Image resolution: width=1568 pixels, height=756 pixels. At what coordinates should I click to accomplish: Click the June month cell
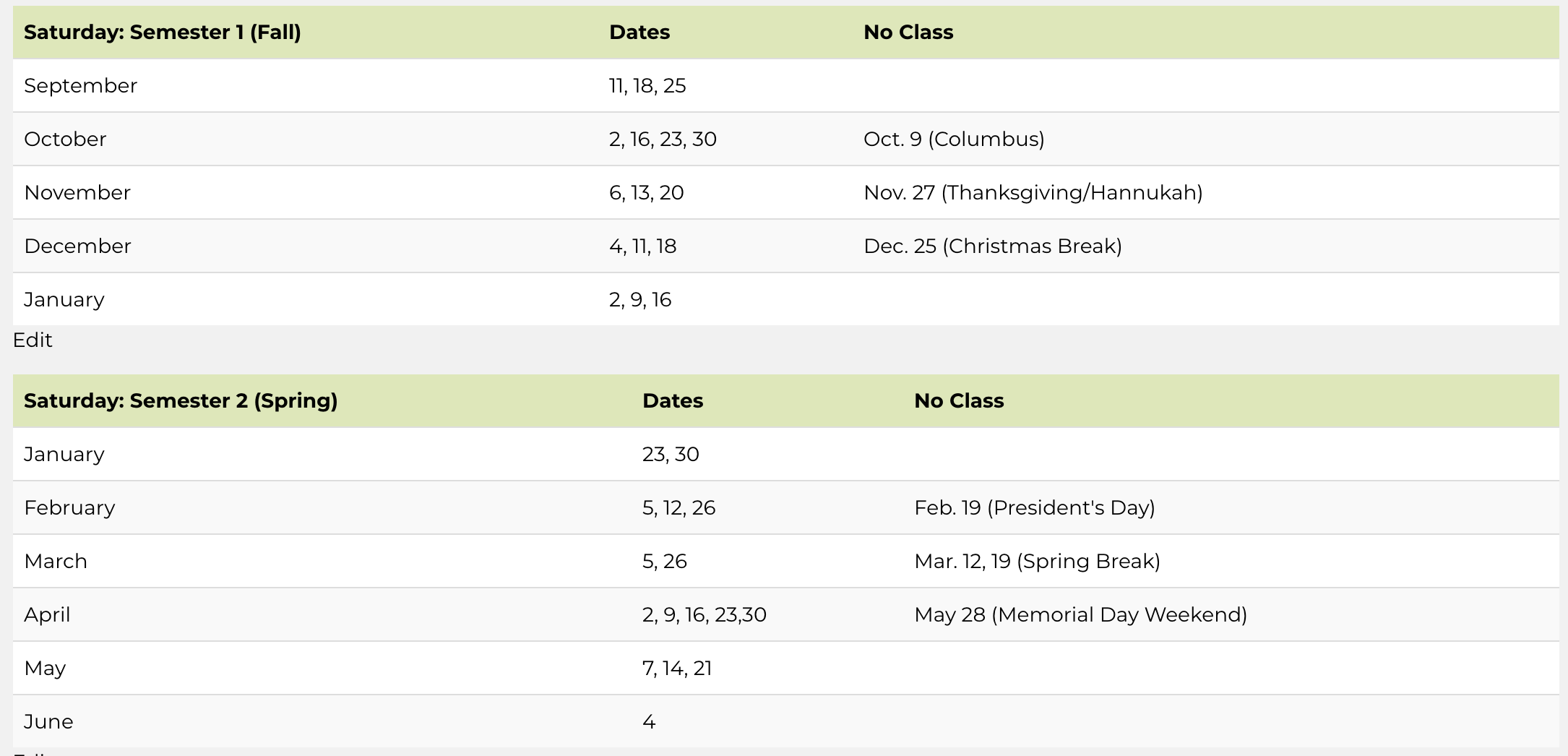click(x=48, y=722)
